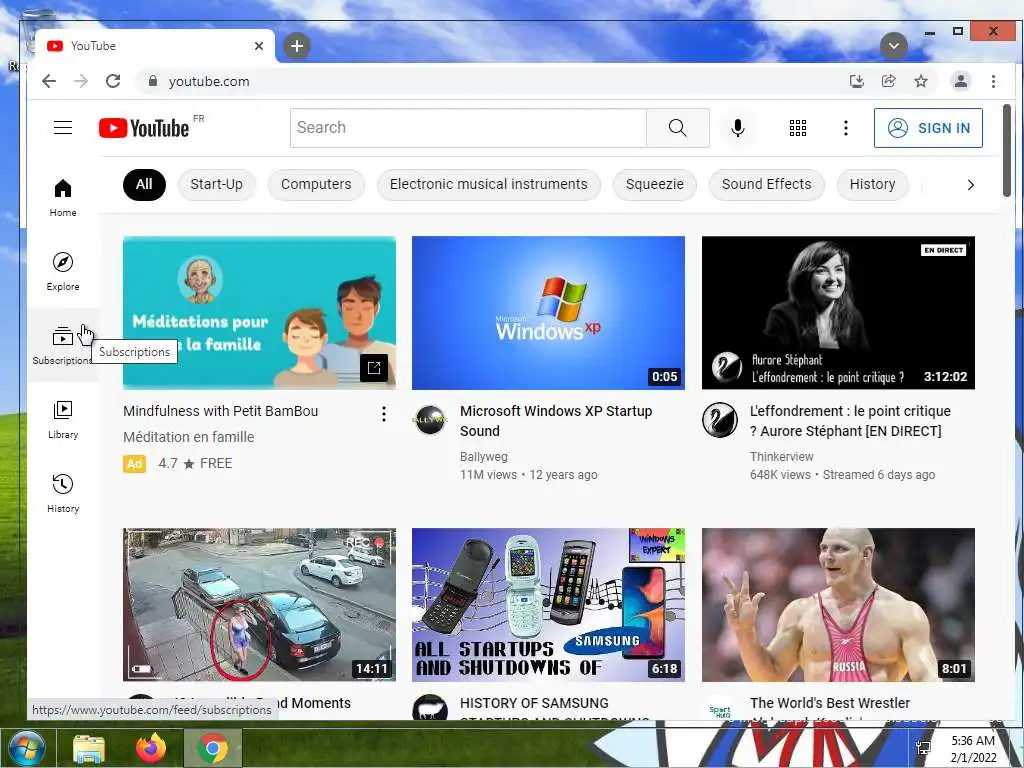Select Electronic musical instruments chip
Screen dimensions: 1024x768
tap(488, 184)
